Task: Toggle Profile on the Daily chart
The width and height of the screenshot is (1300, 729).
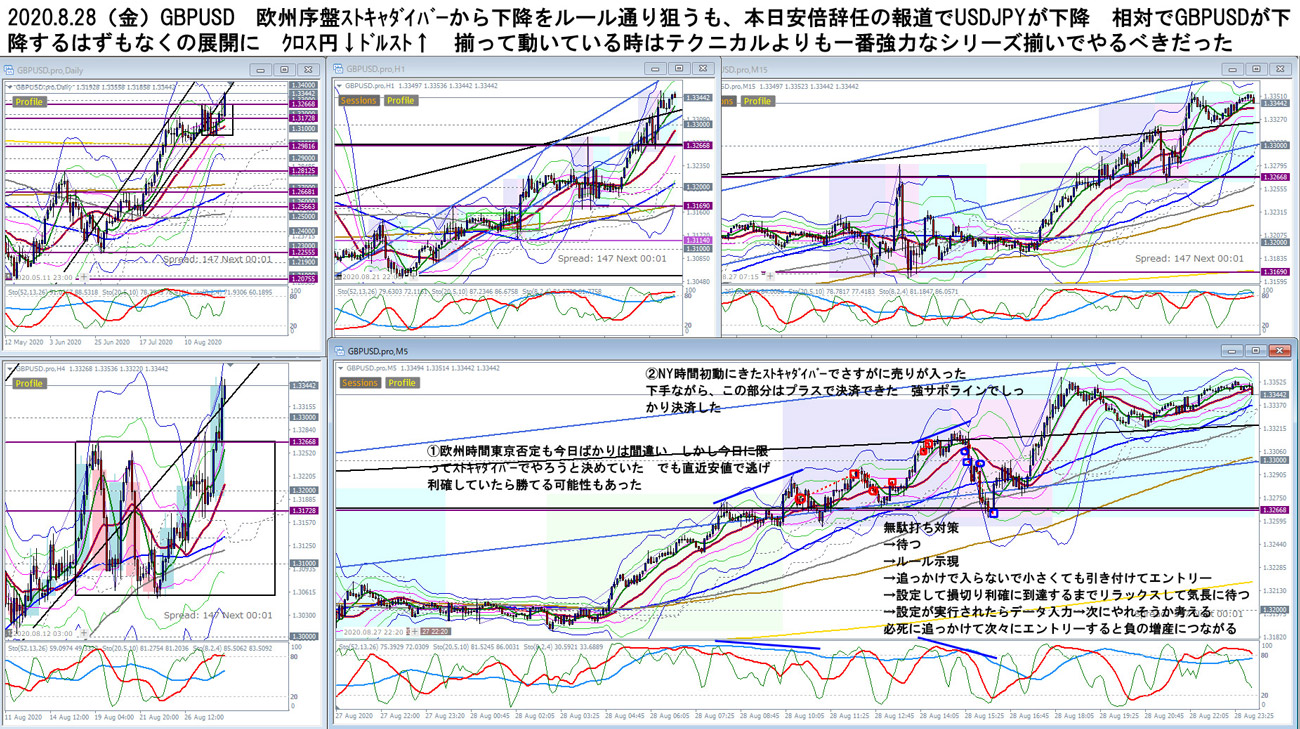Action: point(29,101)
